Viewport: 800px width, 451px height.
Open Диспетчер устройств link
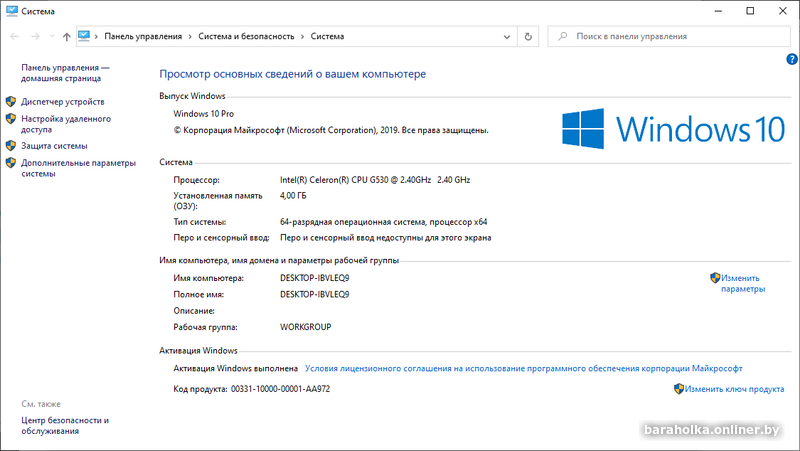pyautogui.click(x=63, y=102)
